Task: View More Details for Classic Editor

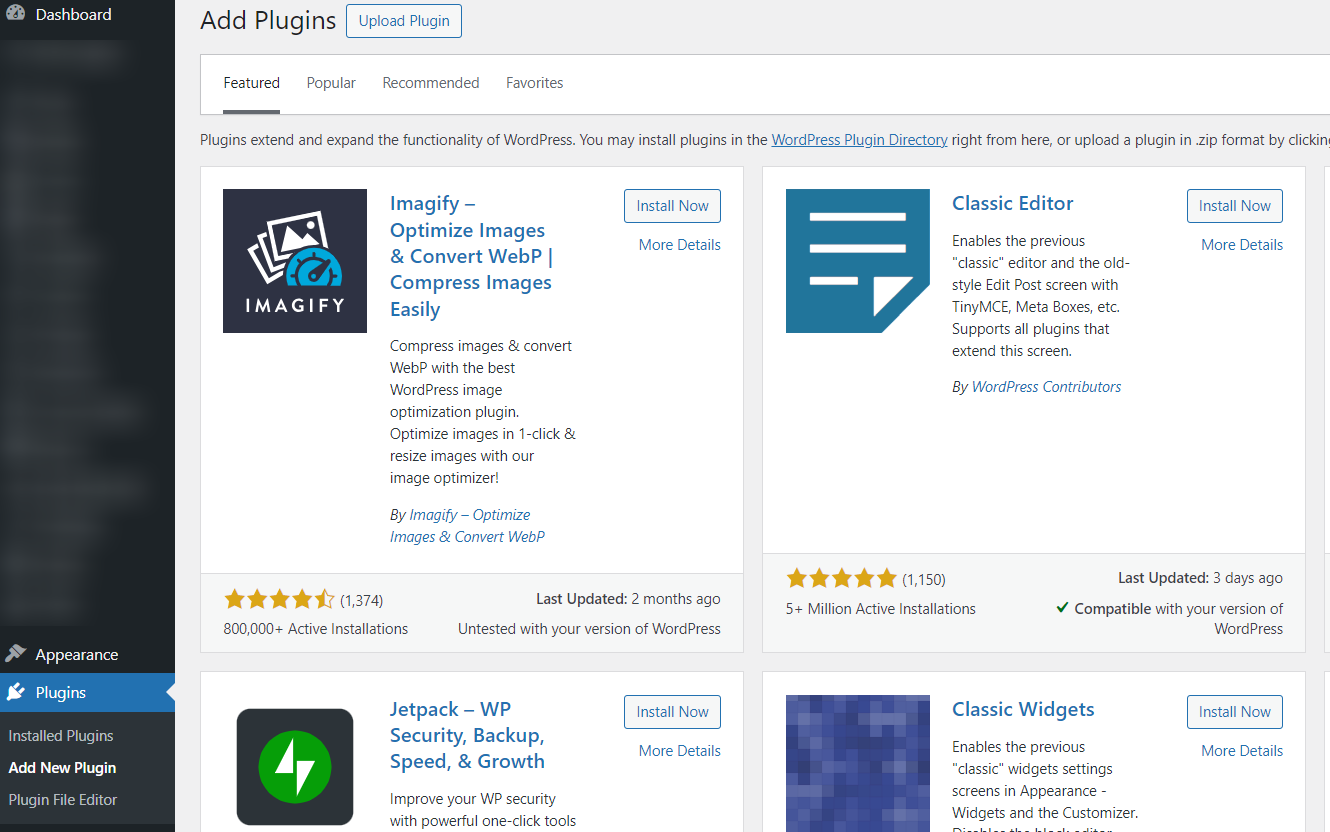Action: [1242, 245]
